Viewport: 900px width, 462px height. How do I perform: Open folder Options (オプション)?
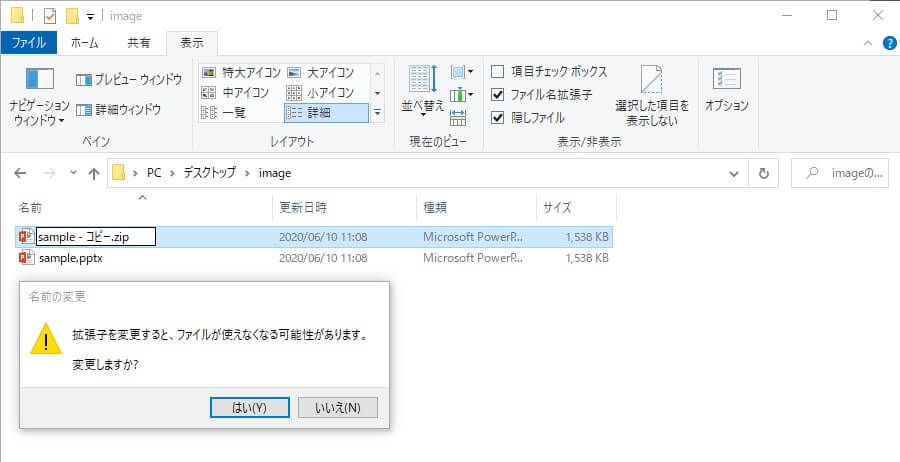pyautogui.click(x=727, y=91)
